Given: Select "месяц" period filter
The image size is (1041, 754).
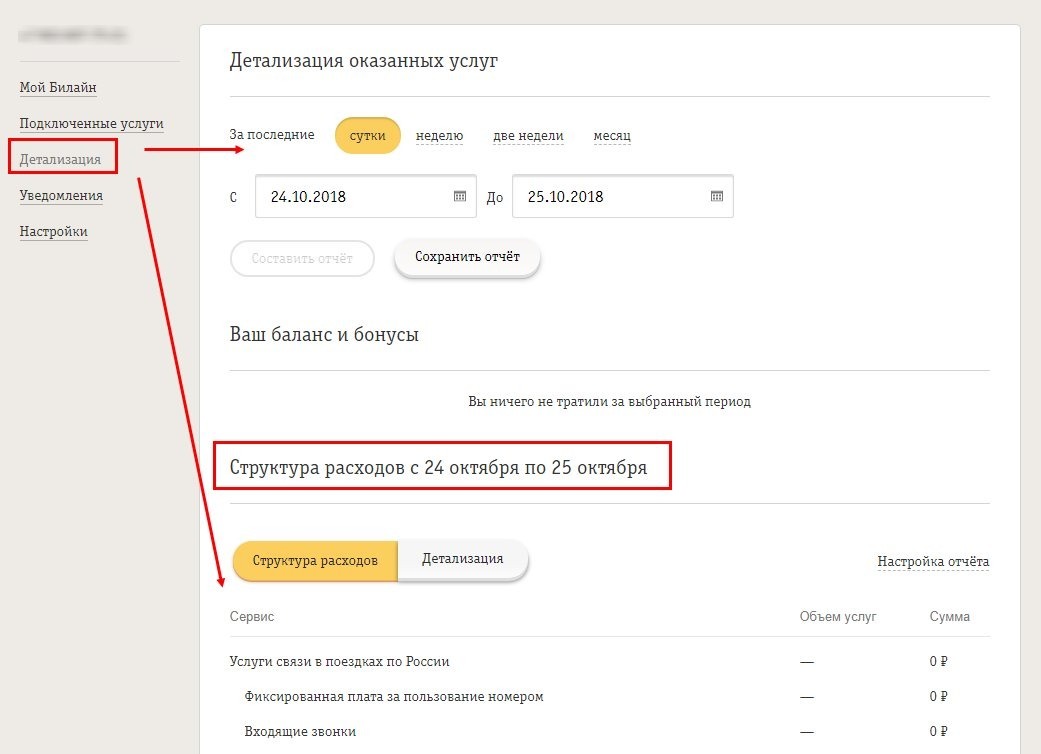Looking at the screenshot, I should (611, 135).
